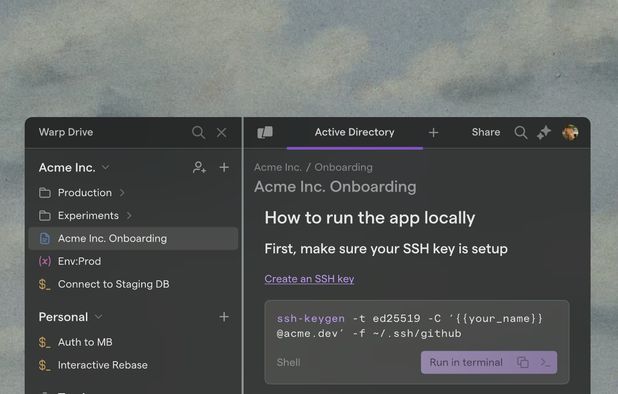Click the terminal prompt icon in Run button
The height and width of the screenshot is (394, 618).
545,362
